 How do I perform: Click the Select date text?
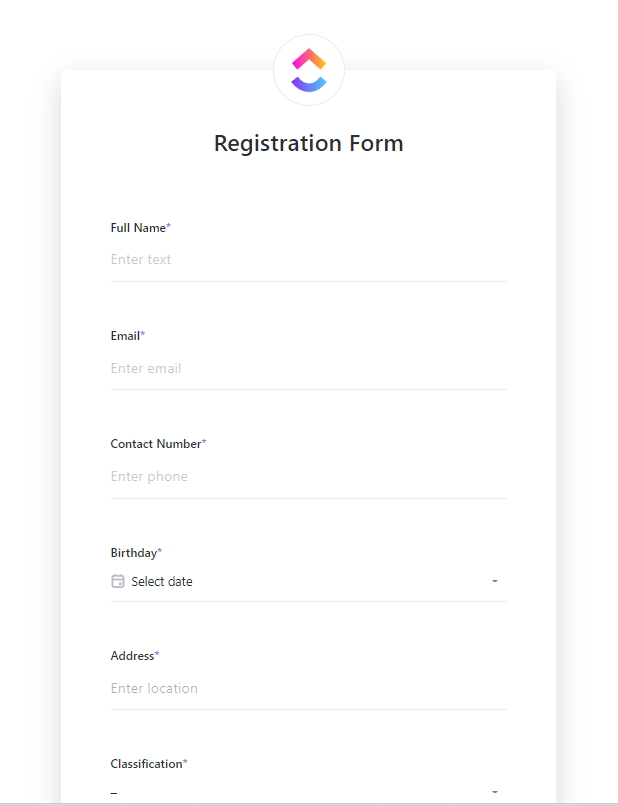(x=163, y=581)
